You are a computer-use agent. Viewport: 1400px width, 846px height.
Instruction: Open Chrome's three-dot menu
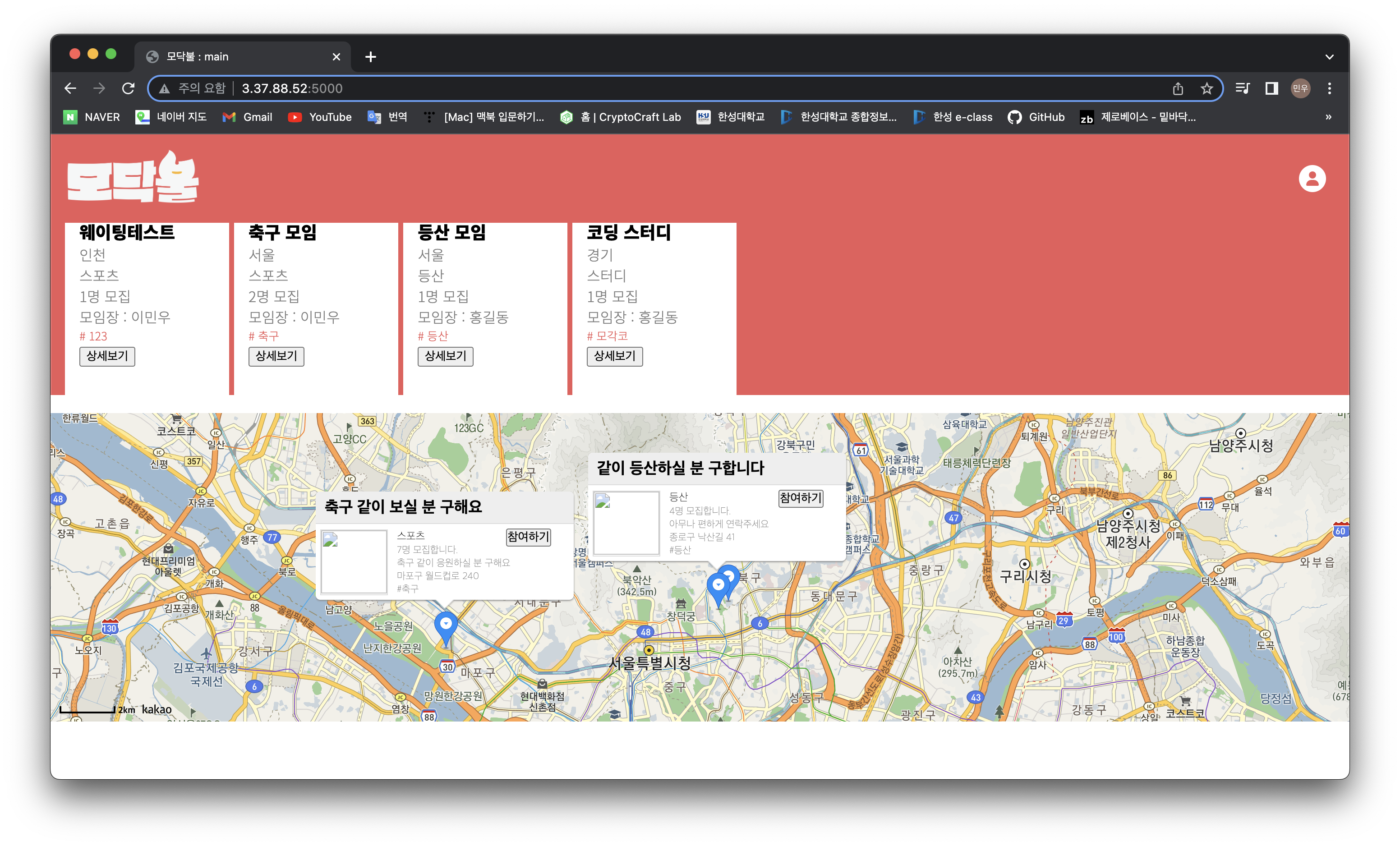(x=1330, y=88)
